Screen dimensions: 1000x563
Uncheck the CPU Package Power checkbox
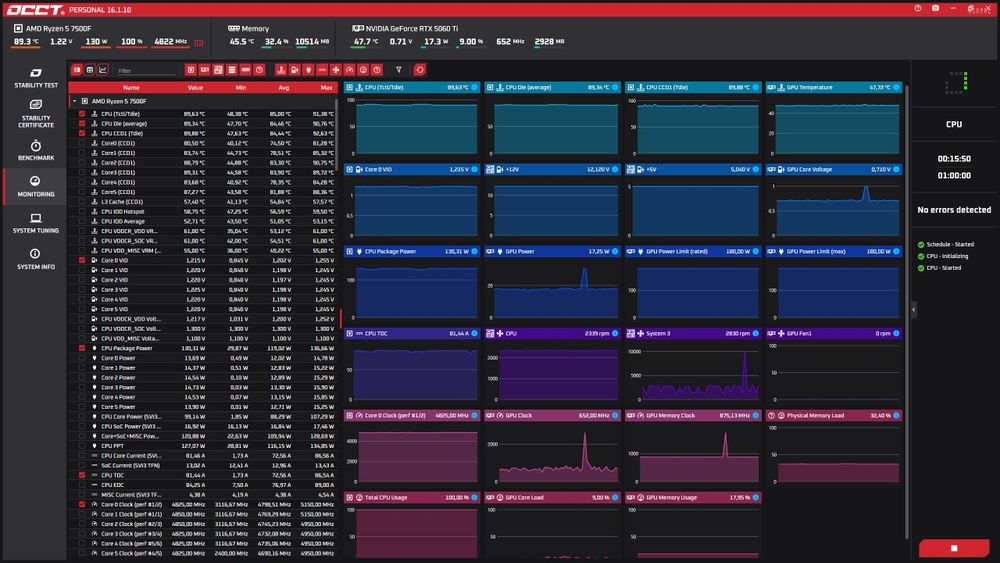click(82, 348)
